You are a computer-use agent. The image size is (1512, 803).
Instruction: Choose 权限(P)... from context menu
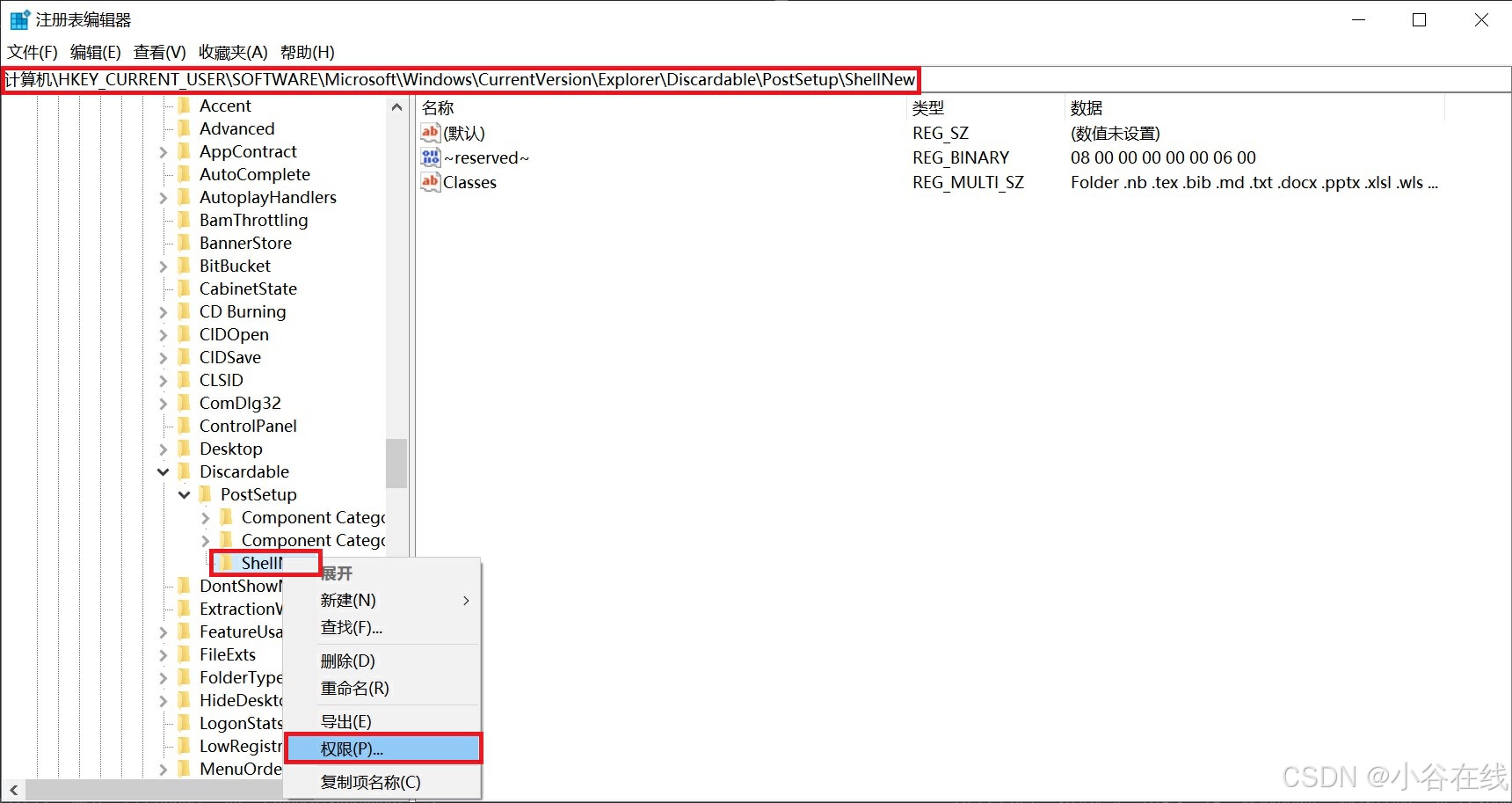(383, 748)
